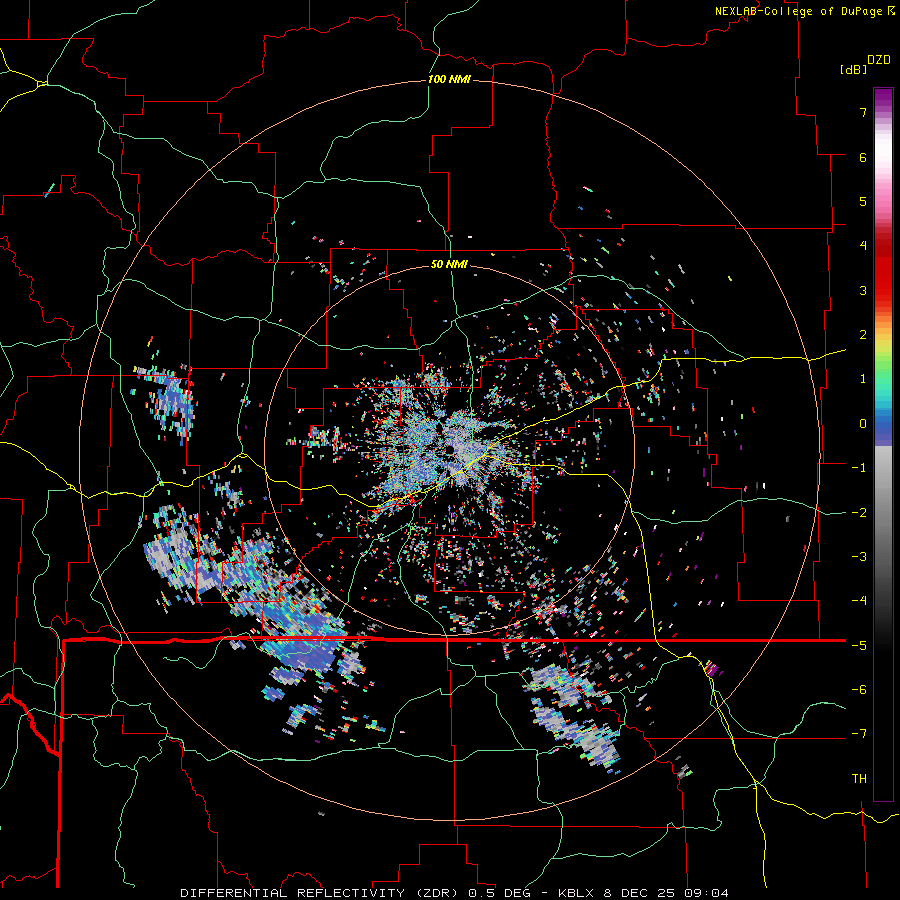This screenshot has height=900, width=900.
Task: Click the 4 value on the legend
Action: point(863,246)
